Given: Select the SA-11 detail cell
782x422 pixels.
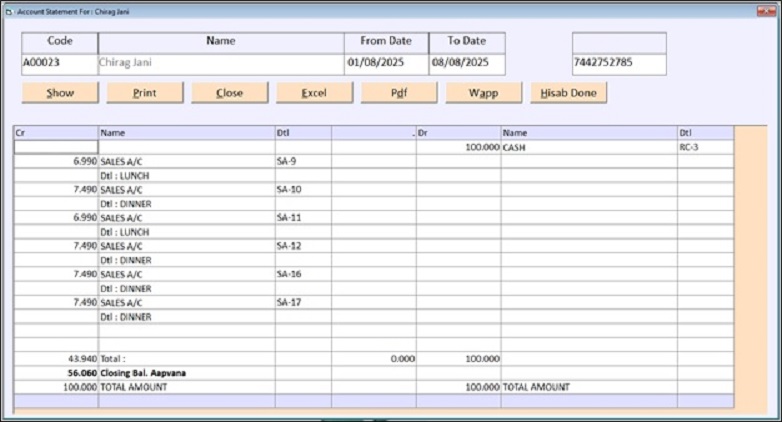Looking at the screenshot, I should tap(303, 217).
